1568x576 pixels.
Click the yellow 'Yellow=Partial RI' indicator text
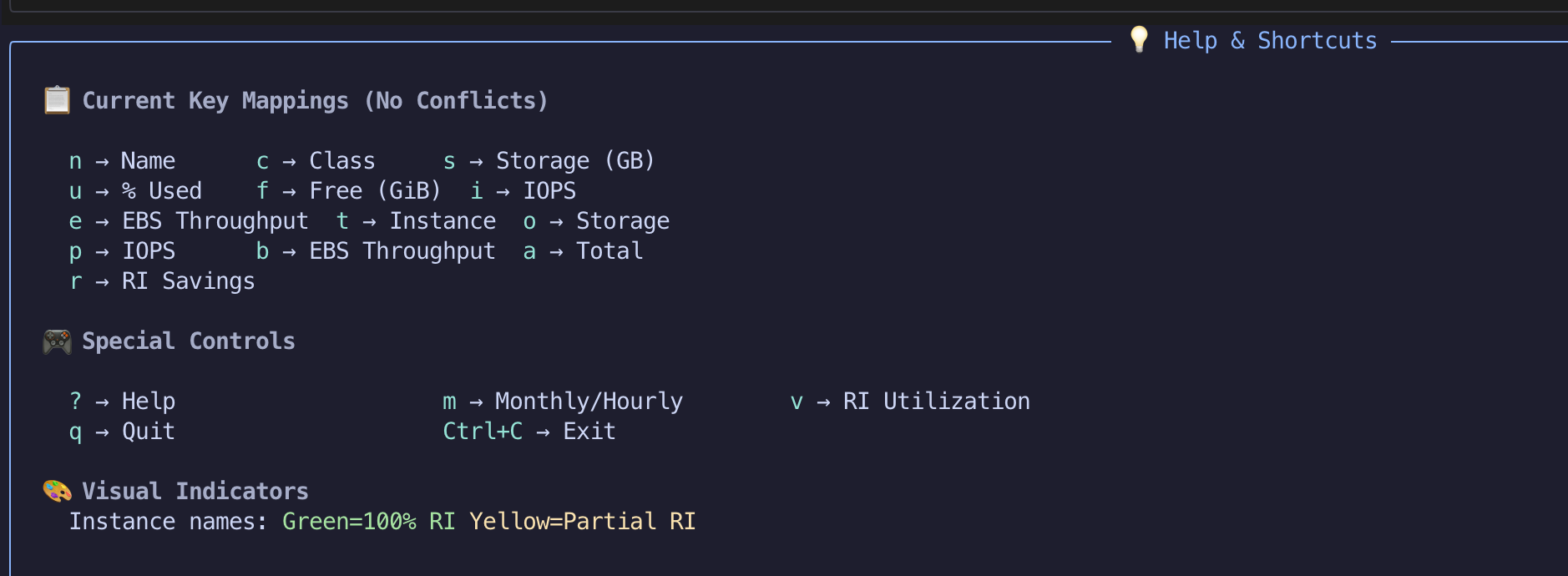582,522
